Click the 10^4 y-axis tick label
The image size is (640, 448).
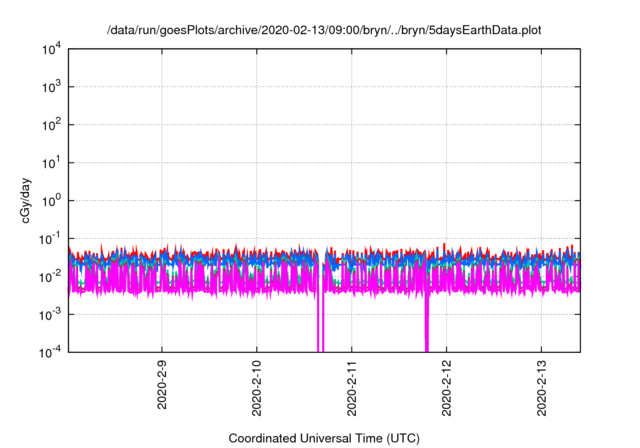(51, 50)
